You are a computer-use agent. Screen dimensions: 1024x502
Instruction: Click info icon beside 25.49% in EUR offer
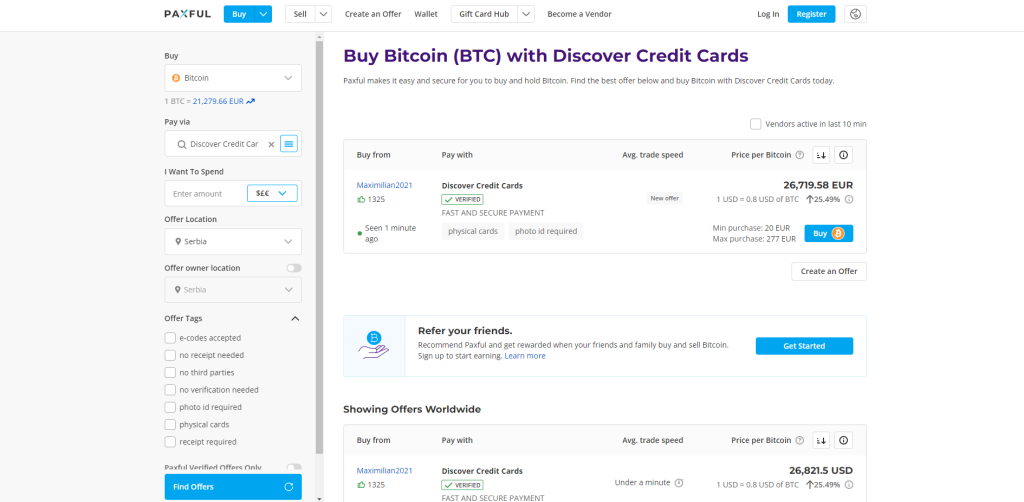click(849, 200)
